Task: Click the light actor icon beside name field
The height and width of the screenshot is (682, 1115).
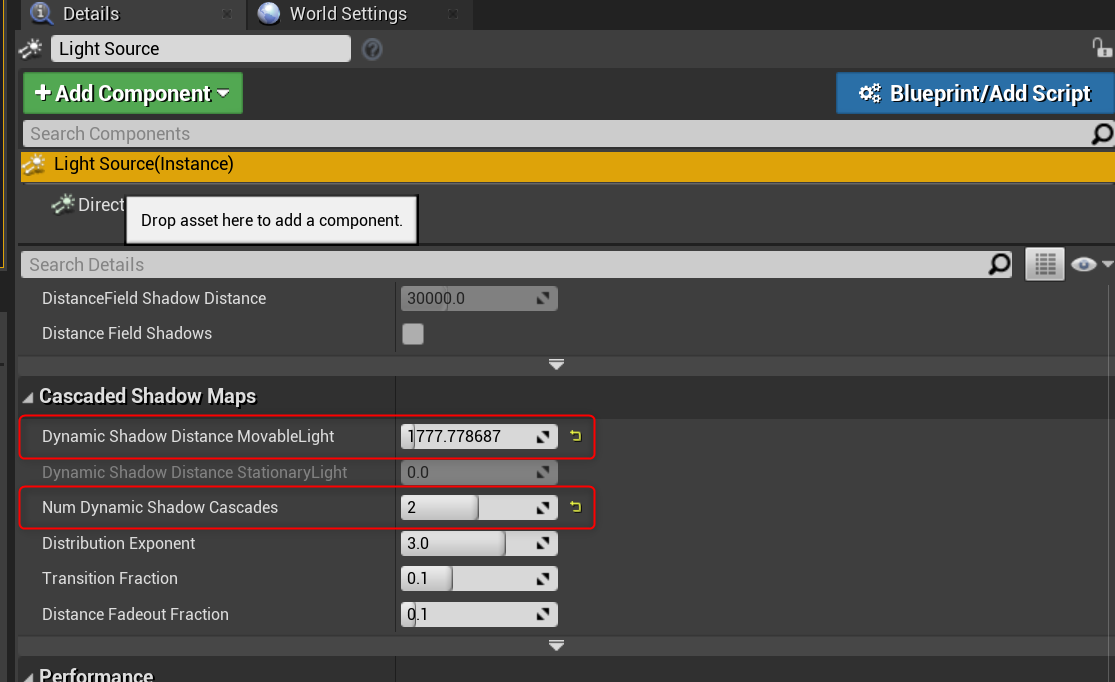Action: (31, 48)
